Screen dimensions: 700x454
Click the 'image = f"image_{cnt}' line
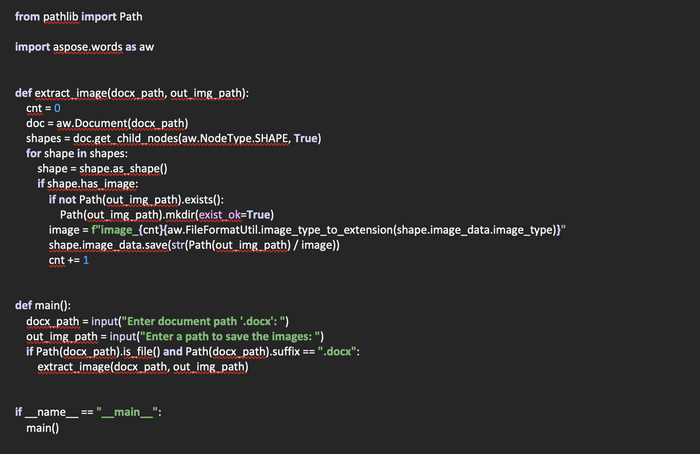tap(307, 230)
